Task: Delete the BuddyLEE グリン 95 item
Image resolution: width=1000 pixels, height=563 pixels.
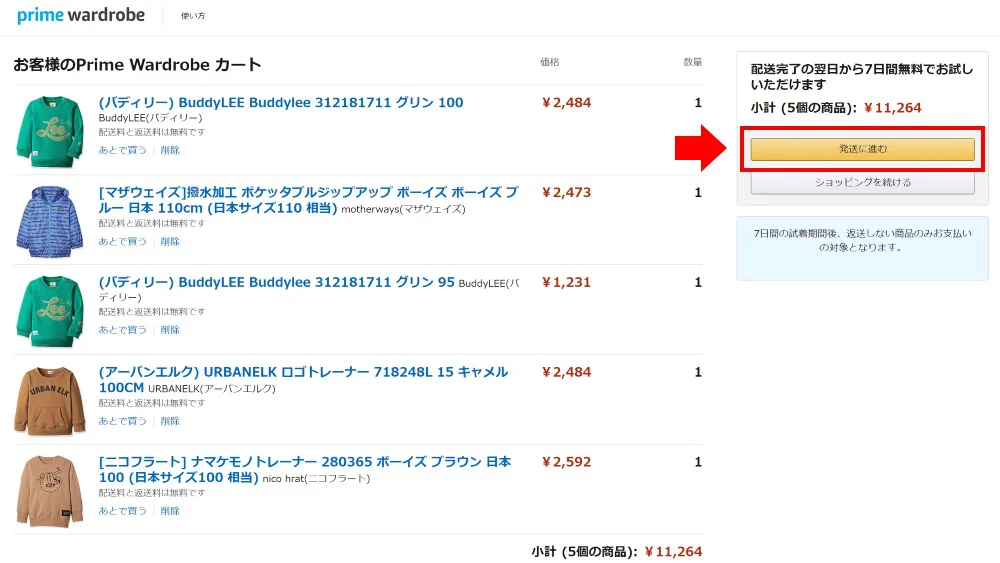Action: pos(170,330)
